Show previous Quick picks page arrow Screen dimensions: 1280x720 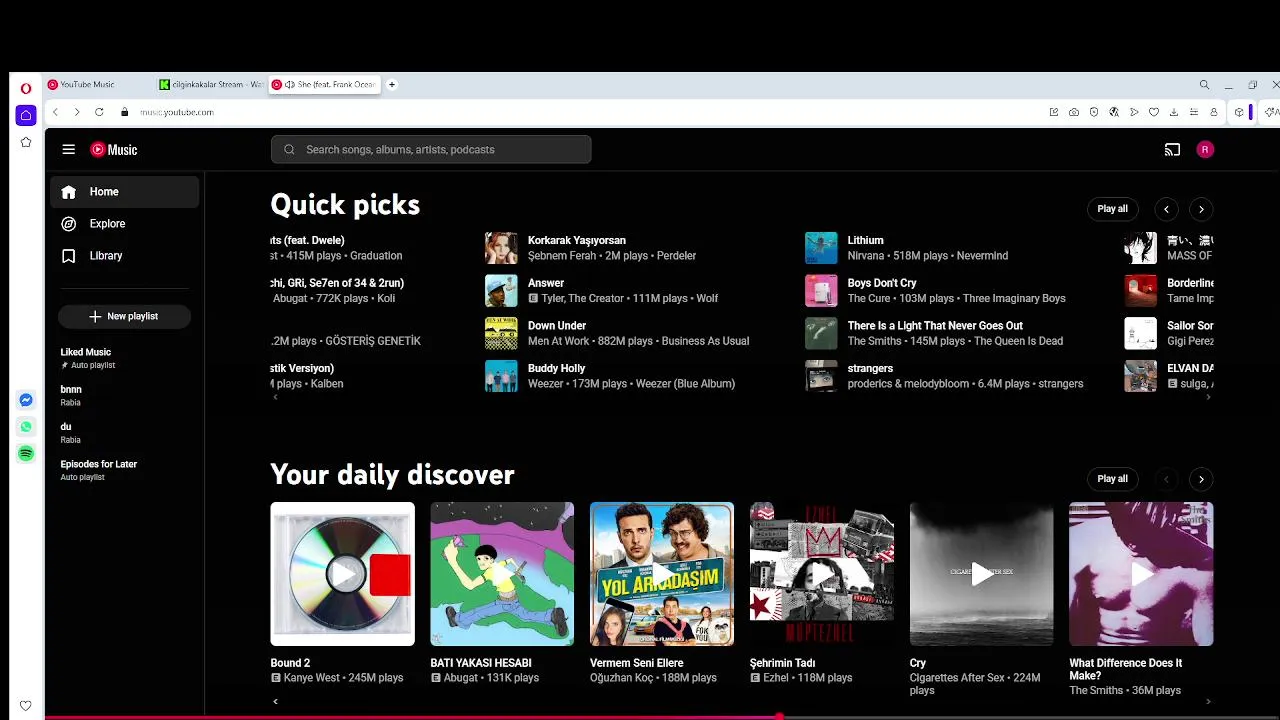click(1166, 209)
